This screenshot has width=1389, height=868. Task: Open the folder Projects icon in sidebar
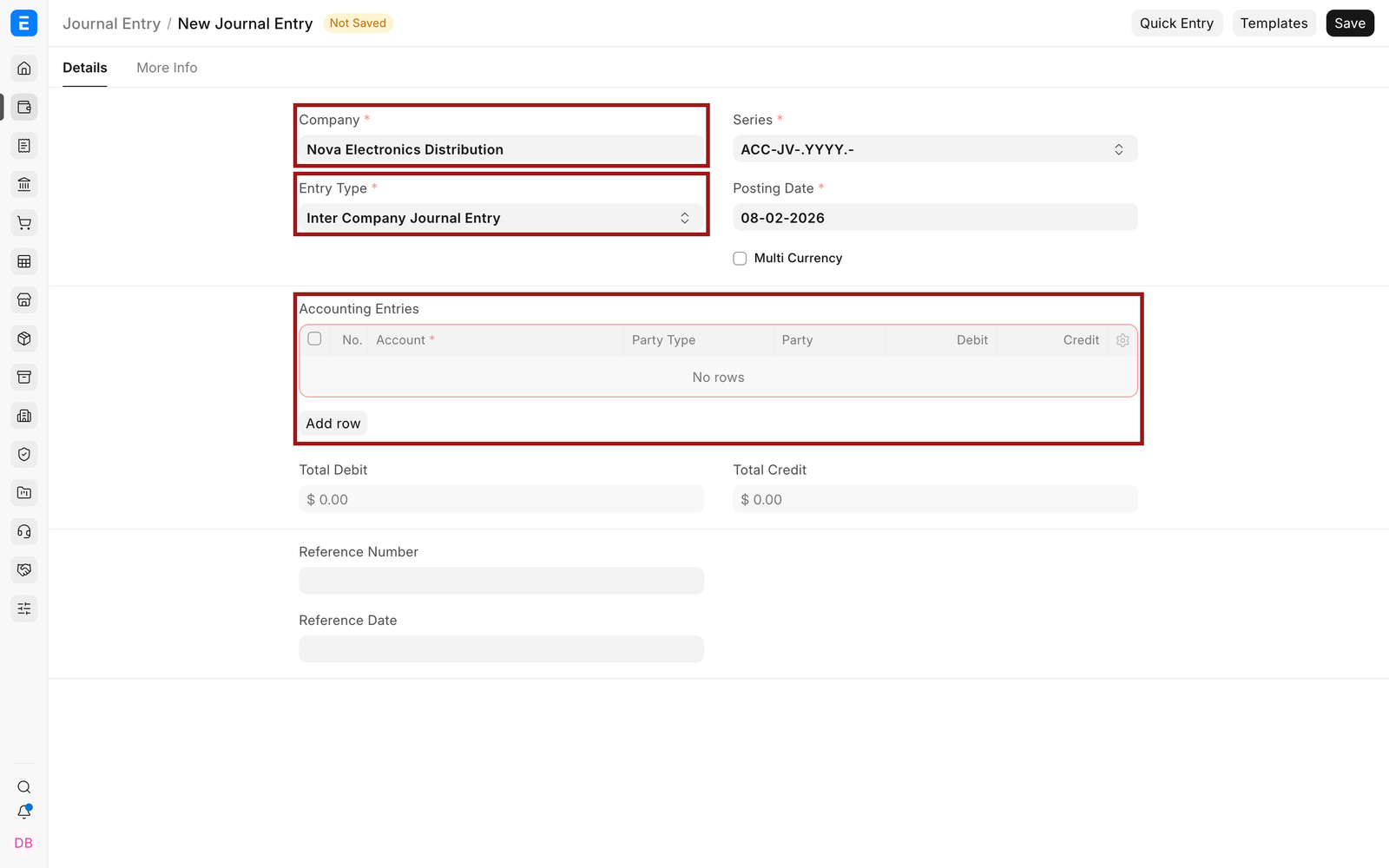[24, 493]
